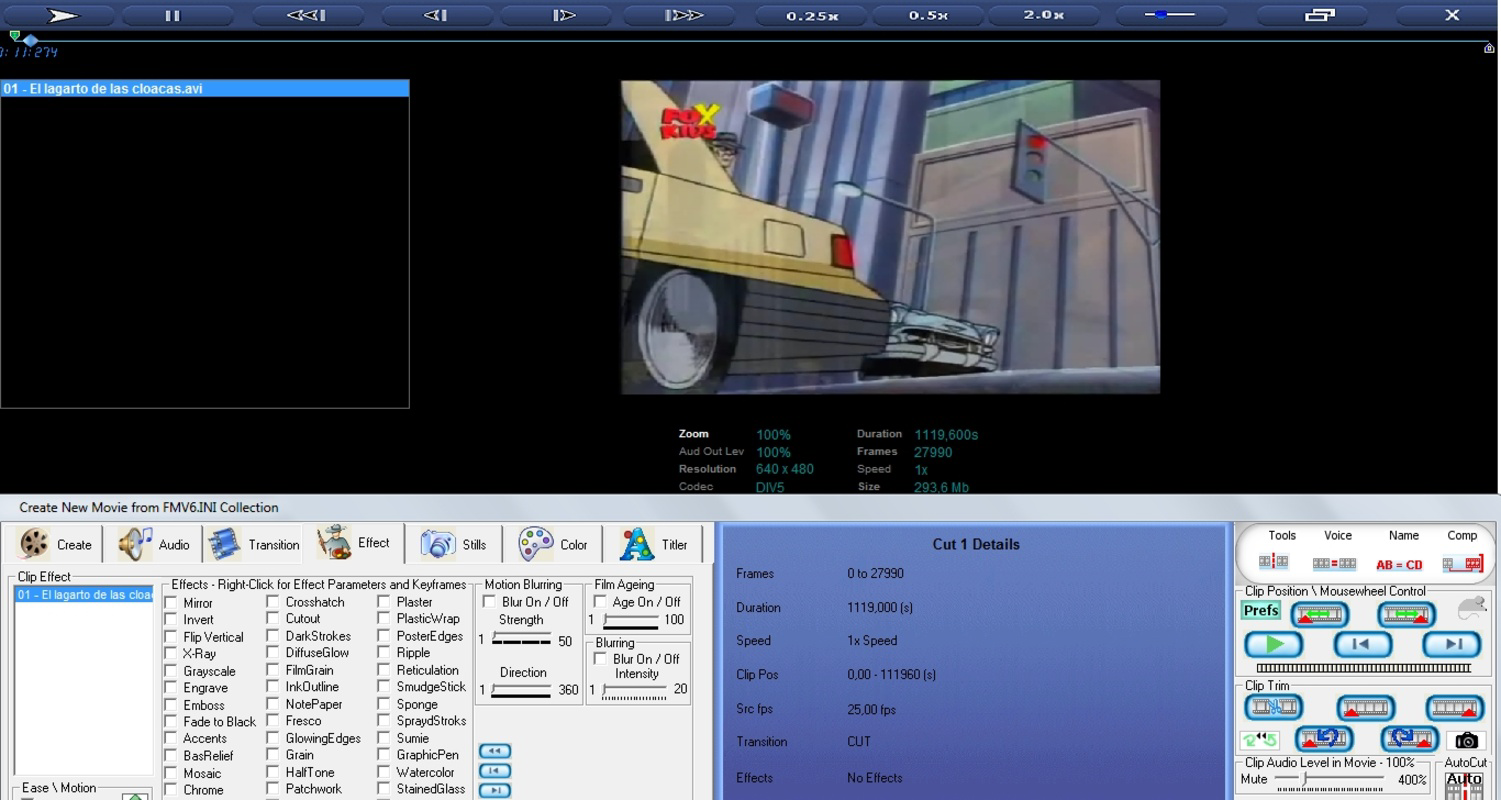Click the blue timeline position marker

31,41
